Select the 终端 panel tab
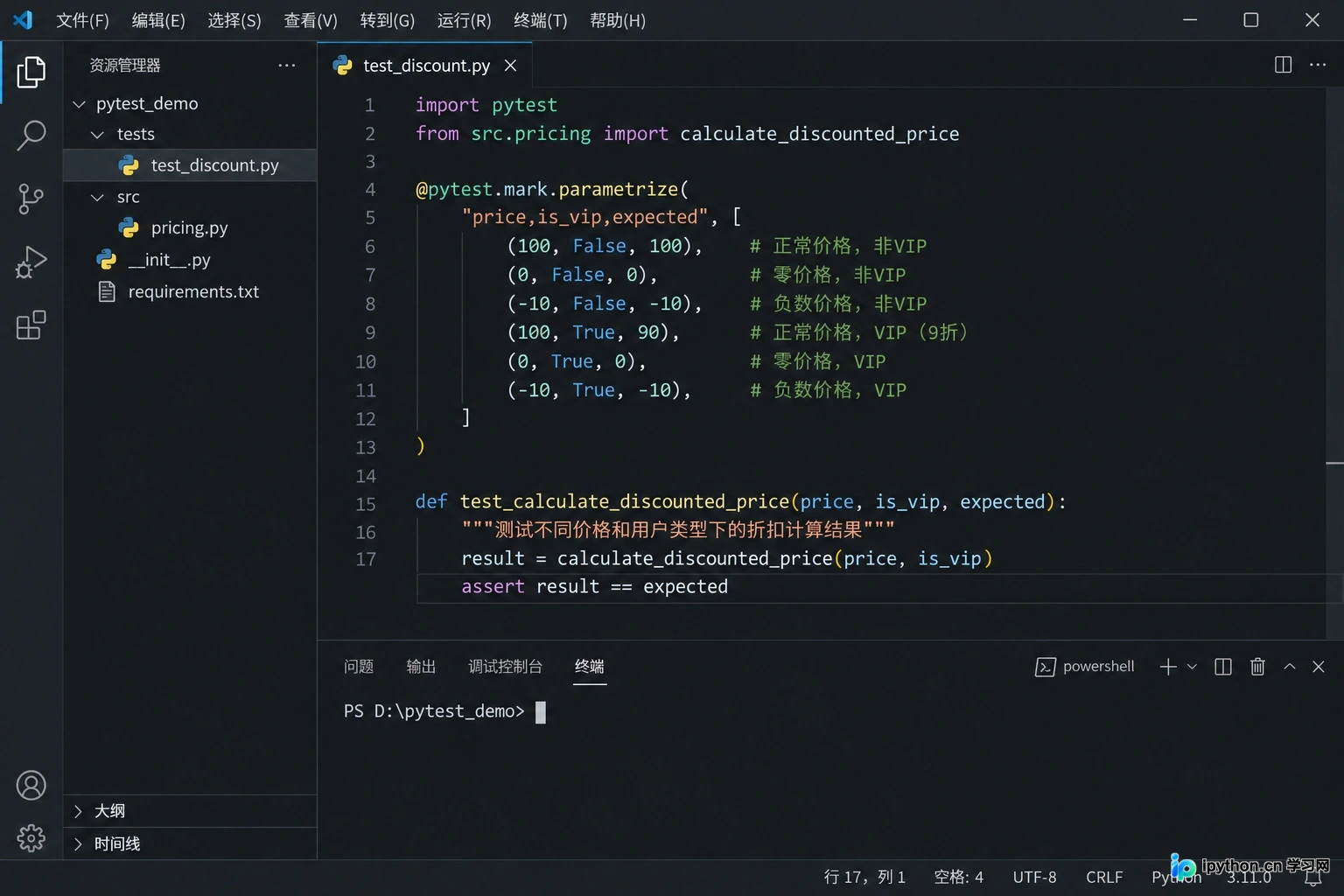 pyautogui.click(x=590, y=667)
